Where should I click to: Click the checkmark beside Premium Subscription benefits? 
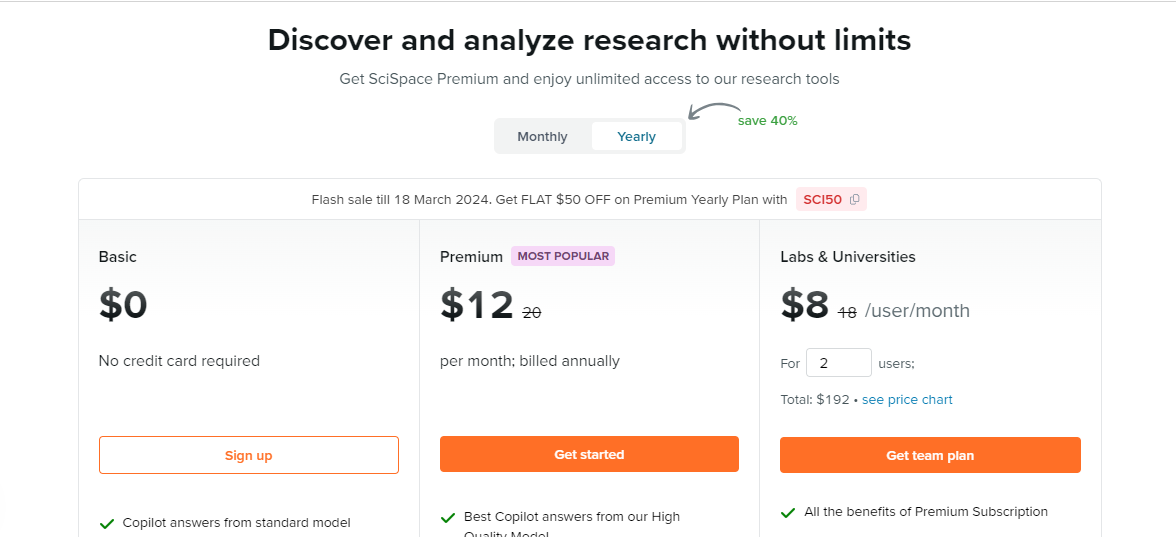pos(788,512)
